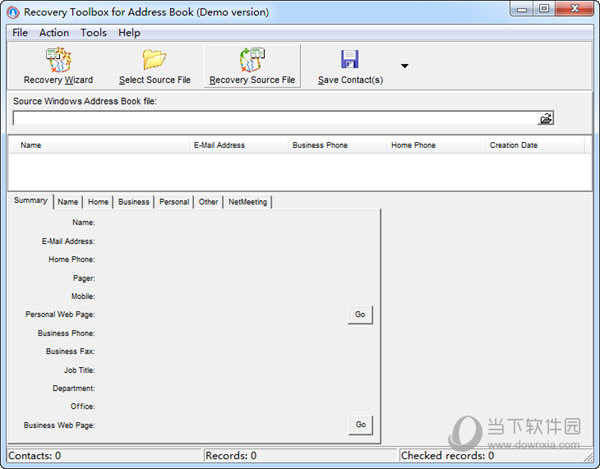Focus the Source Windows Address Book file field
600x469 pixels.
[275, 119]
